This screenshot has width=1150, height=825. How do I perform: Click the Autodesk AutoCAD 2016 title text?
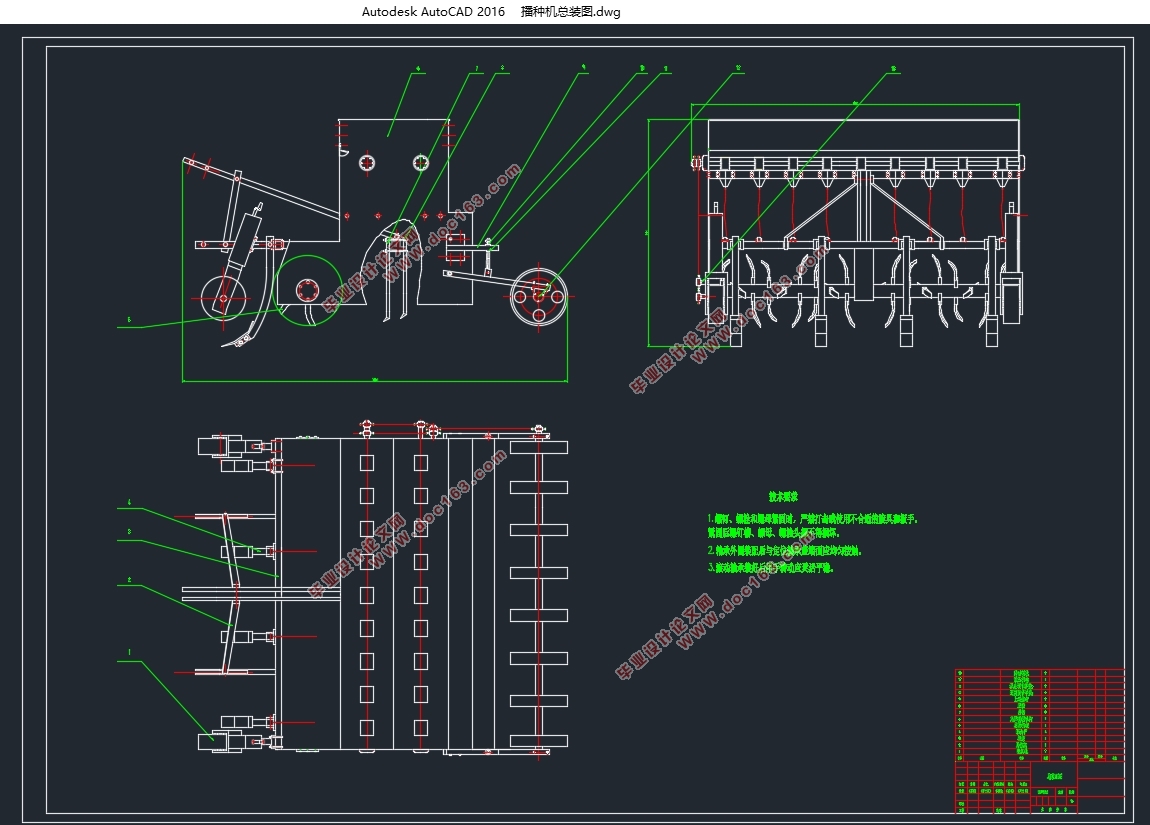(433, 12)
